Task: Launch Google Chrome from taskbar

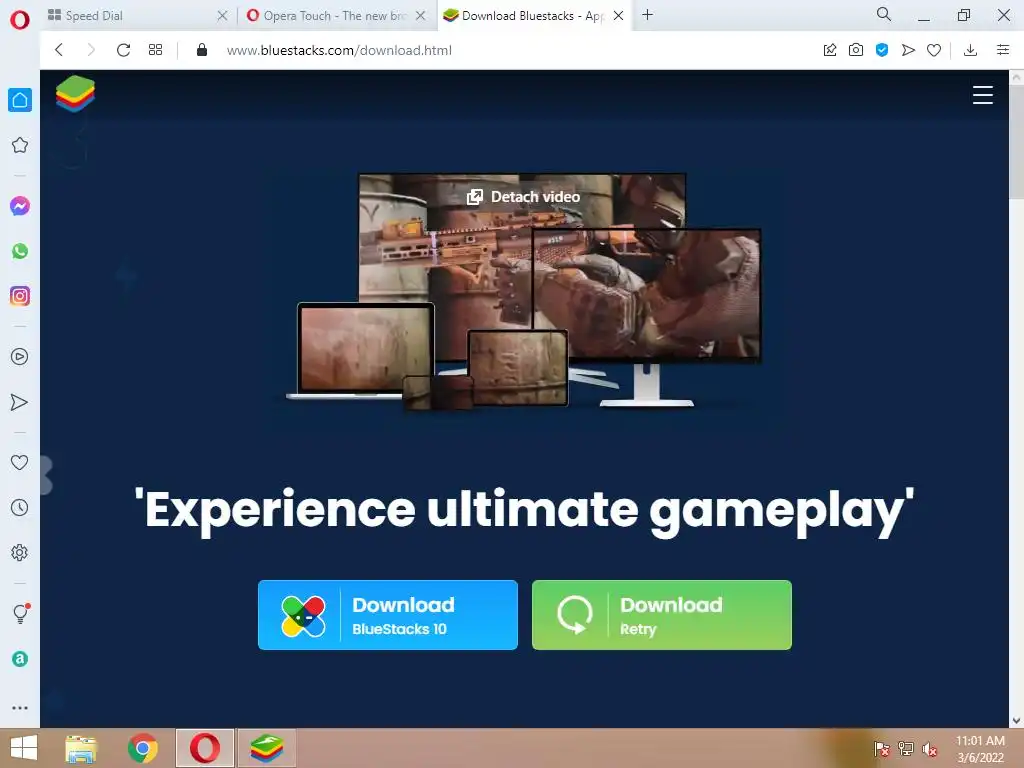Action: [x=143, y=748]
